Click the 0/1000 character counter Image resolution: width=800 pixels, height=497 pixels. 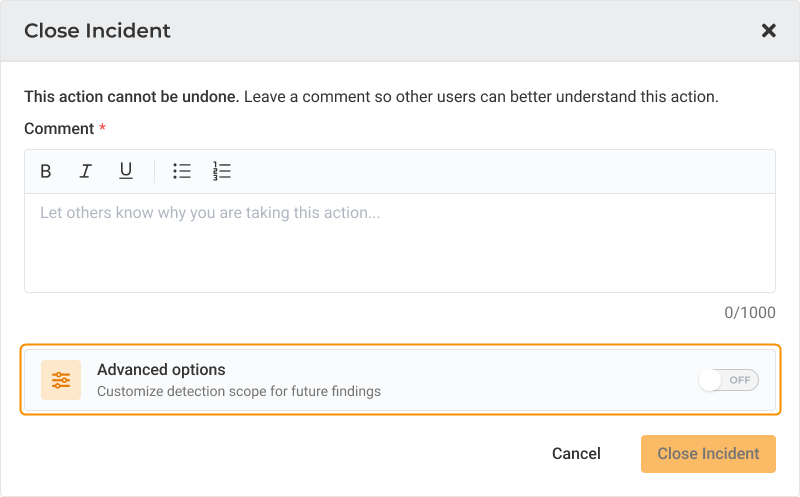coord(750,312)
